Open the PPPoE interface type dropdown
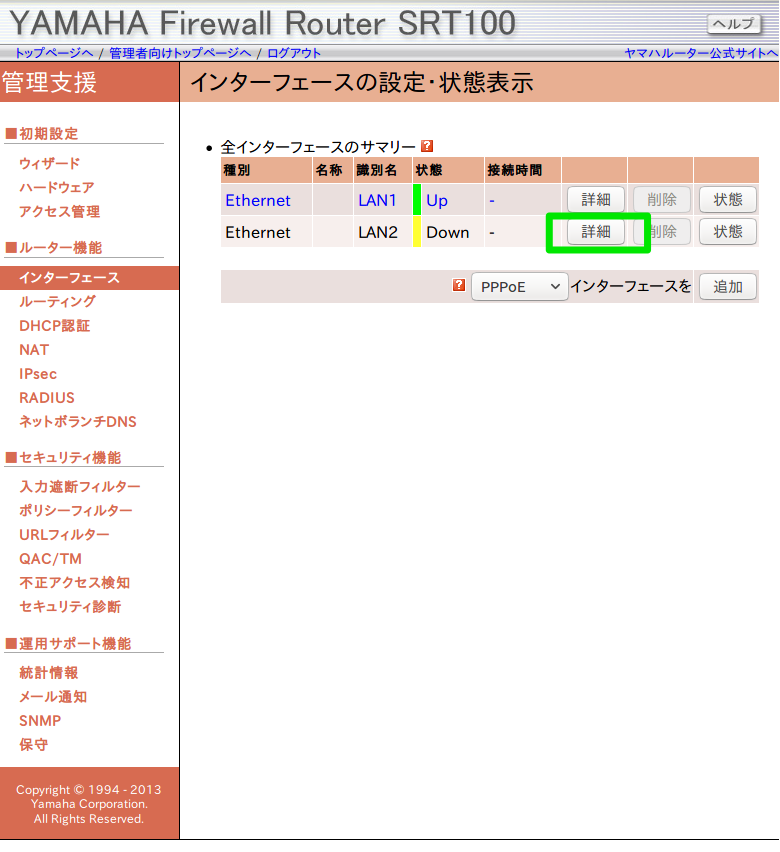Screen dimensions: 780x852 (x=520, y=286)
